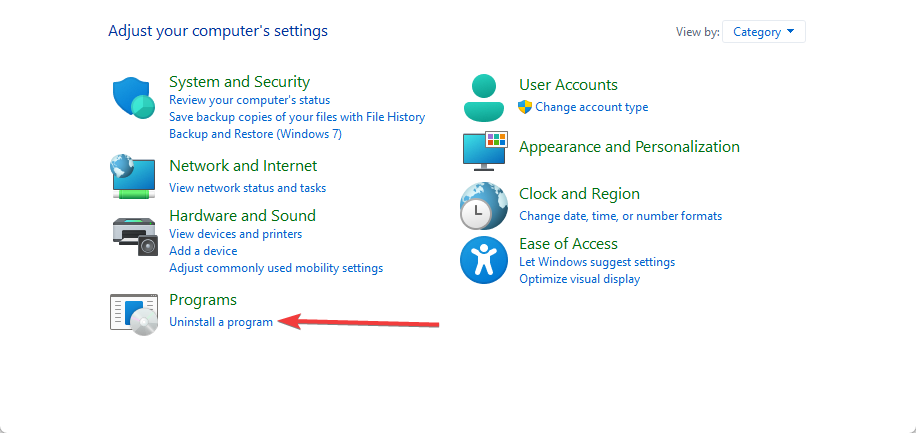The height and width of the screenshot is (433, 916).
Task: Open the Network and Internet globe icon
Action: [x=133, y=176]
